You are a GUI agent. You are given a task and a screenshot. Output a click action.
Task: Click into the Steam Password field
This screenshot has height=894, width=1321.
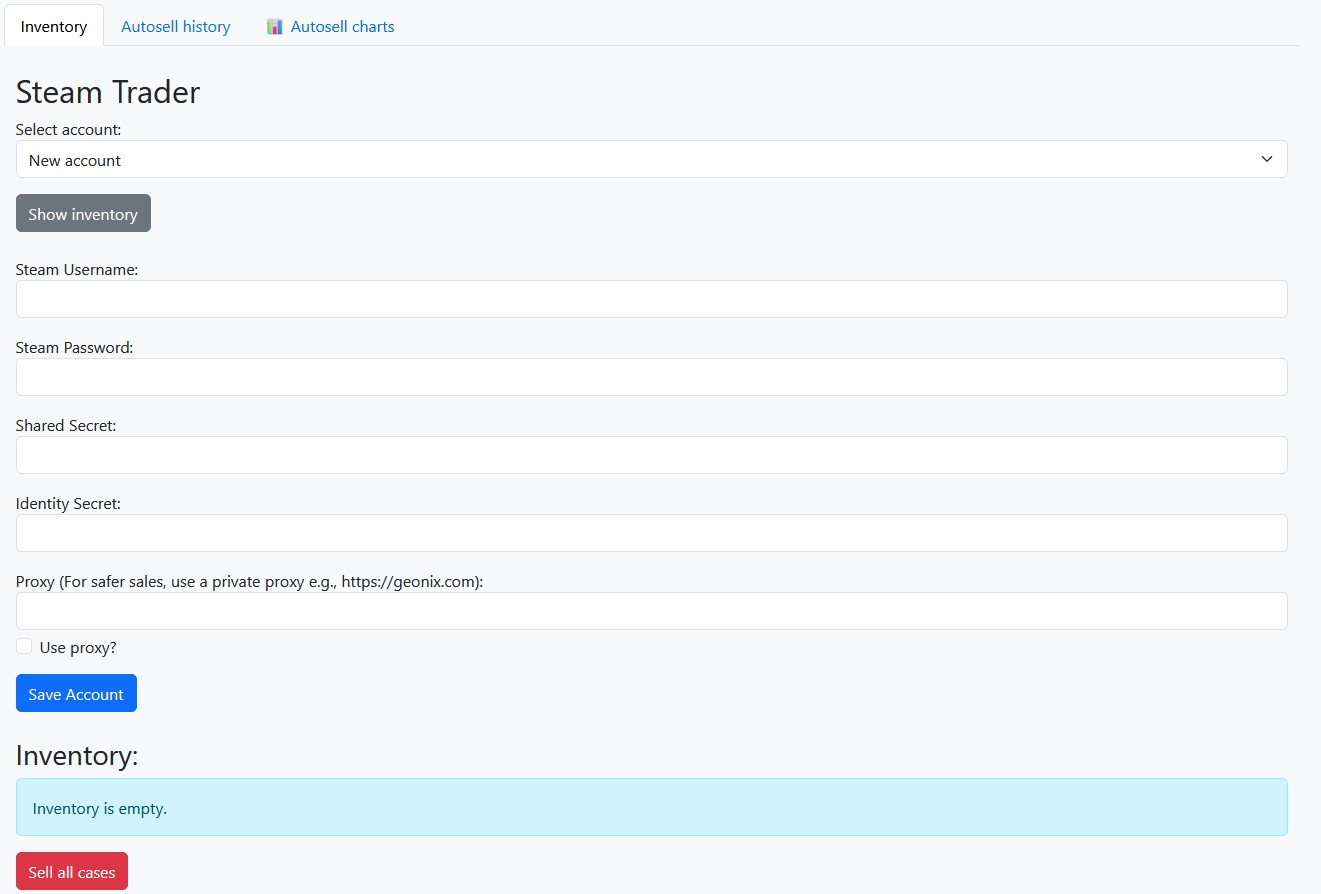click(x=651, y=377)
